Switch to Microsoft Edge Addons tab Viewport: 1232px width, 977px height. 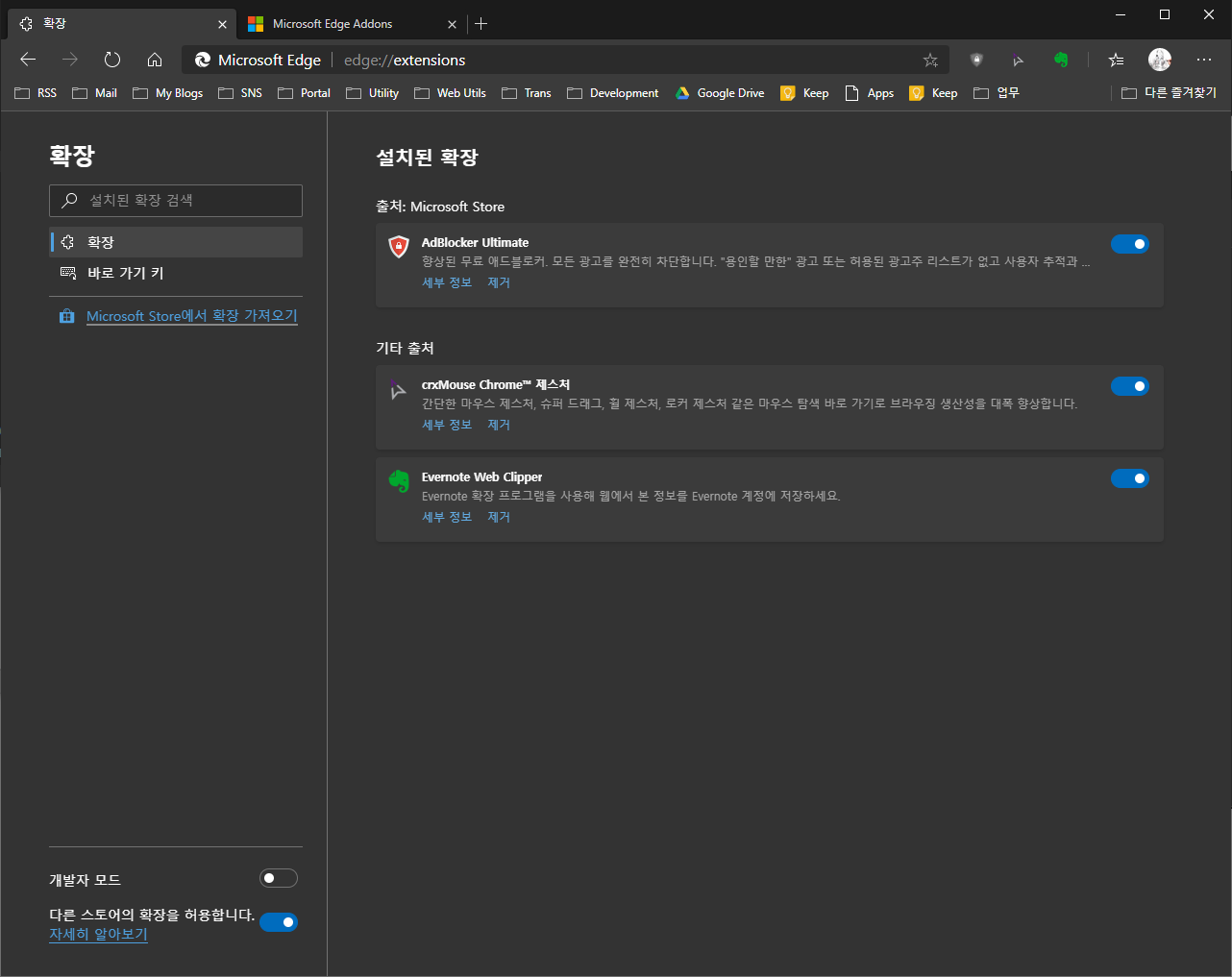[352, 24]
